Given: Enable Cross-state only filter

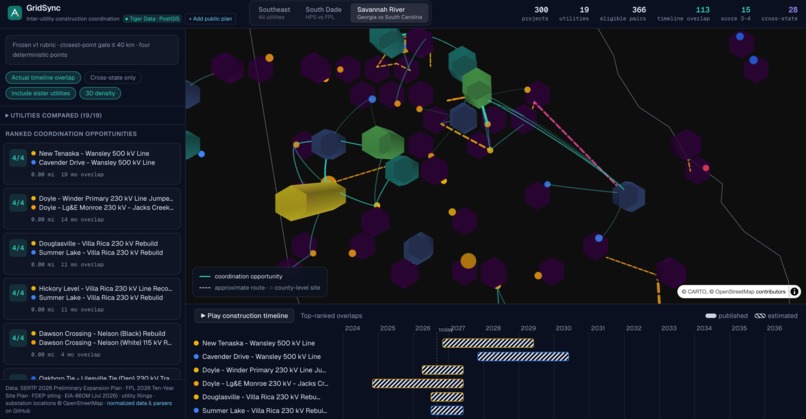Looking at the screenshot, I should click(x=113, y=78).
